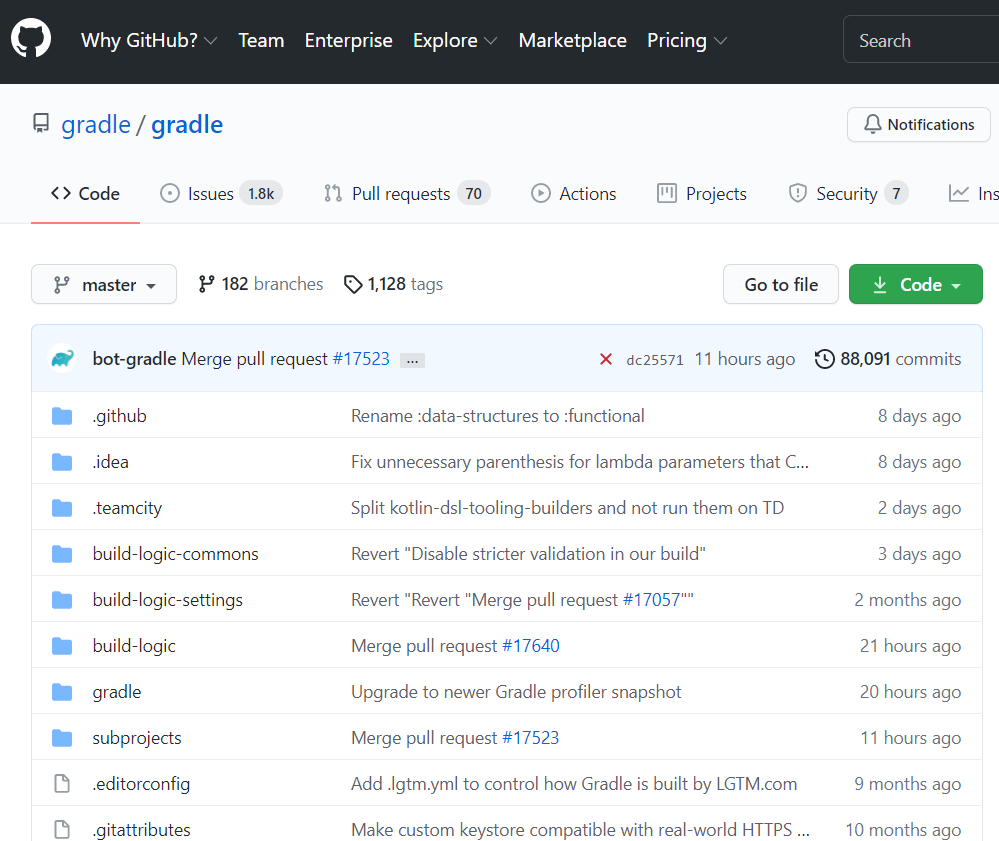Viewport: 999px width, 841px height.
Task: Click in the Search field
Action: [921, 40]
